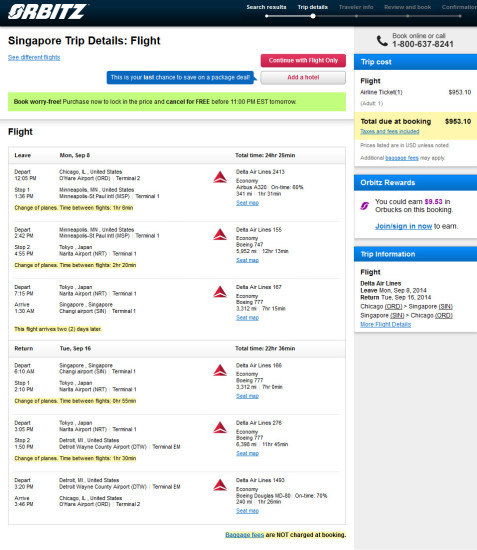This screenshot has width=477, height=550.
Task: Click the Orbucks rewards swirl icon
Action: coord(365,206)
